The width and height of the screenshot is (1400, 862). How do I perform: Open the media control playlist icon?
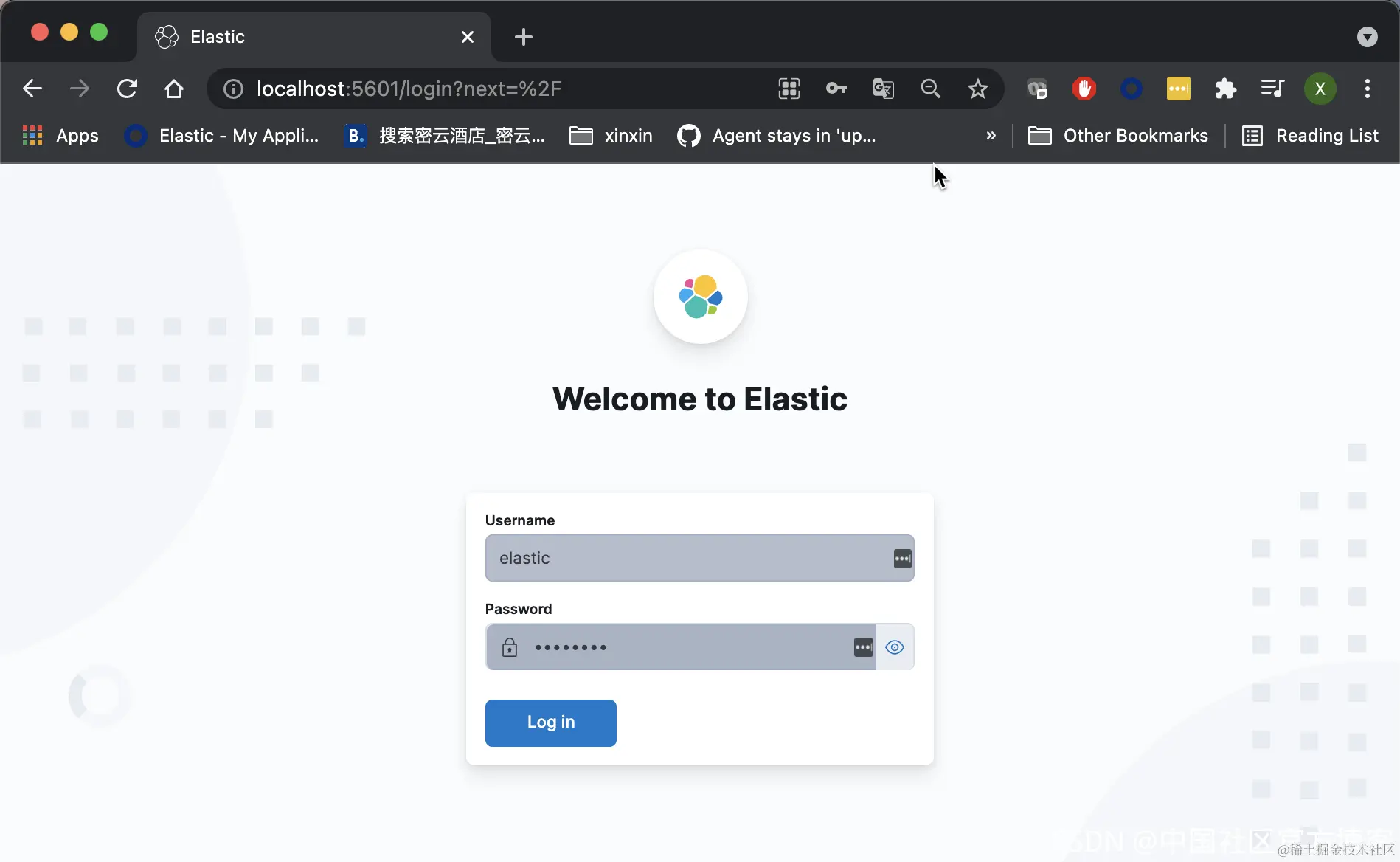pos(1273,89)
